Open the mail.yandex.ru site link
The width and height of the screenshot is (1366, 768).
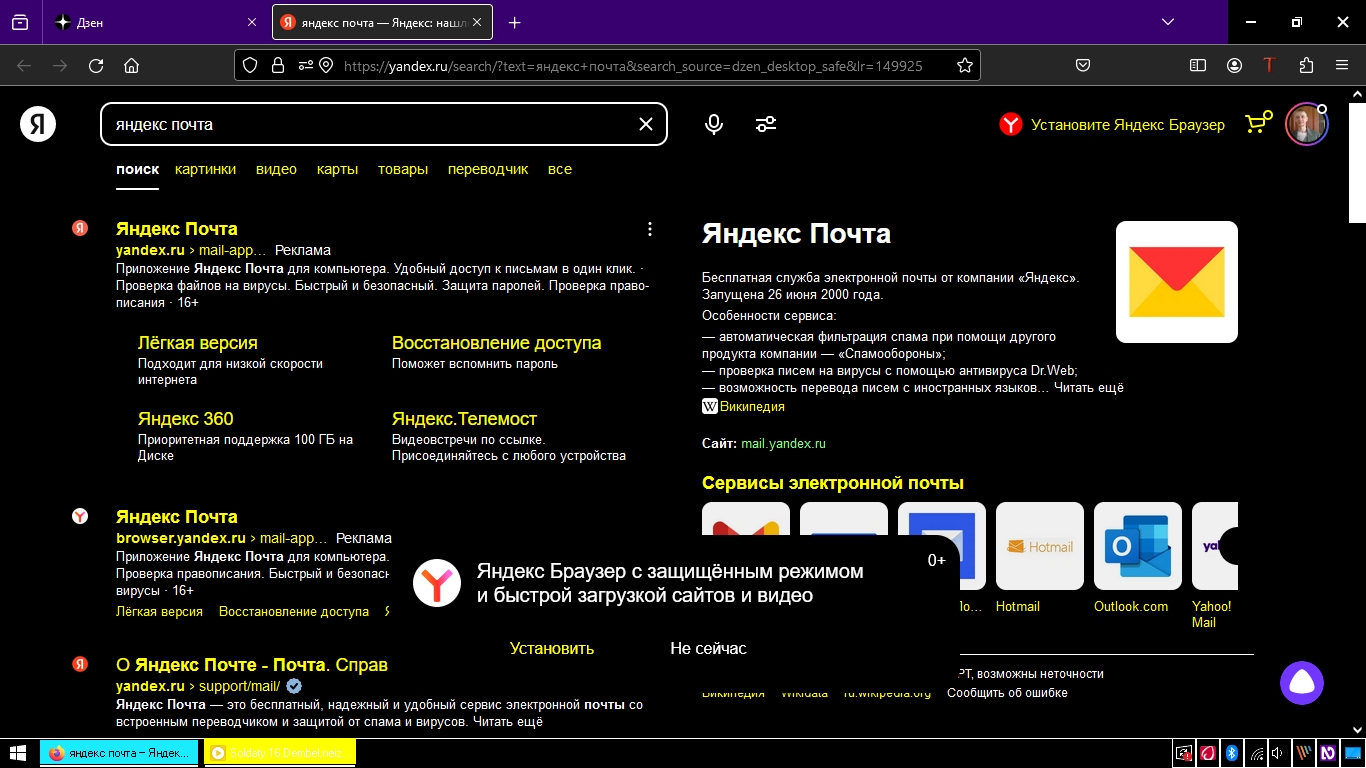783,443
